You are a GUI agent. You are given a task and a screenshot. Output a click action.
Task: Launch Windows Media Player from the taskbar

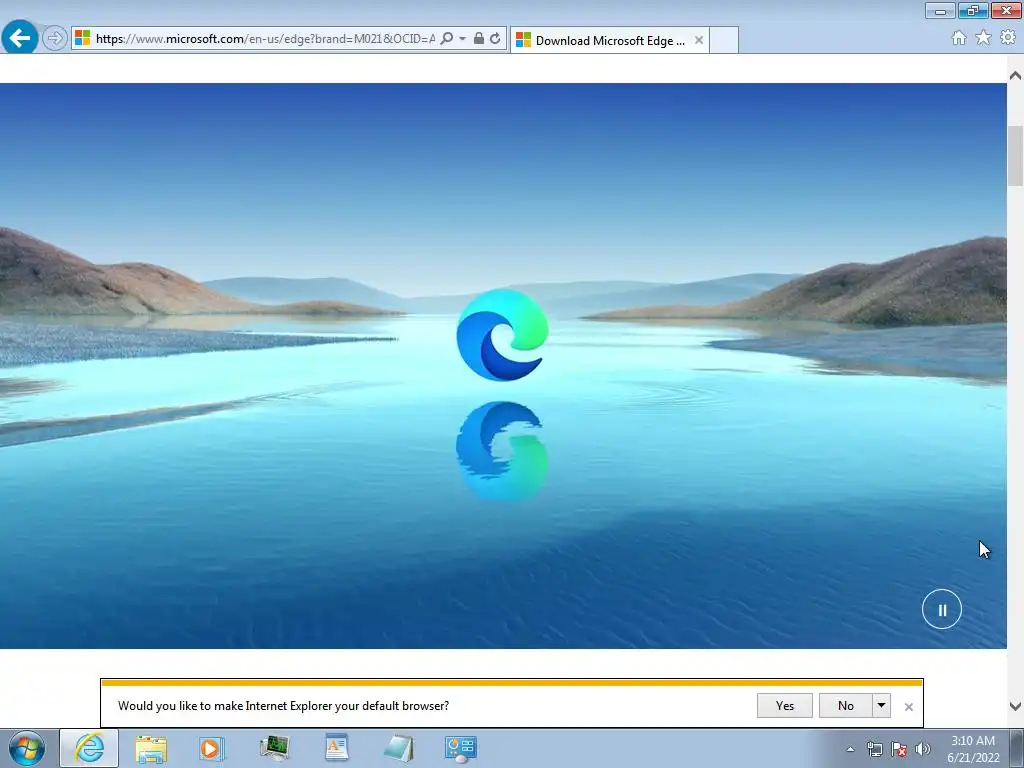[x=212, y=748]
